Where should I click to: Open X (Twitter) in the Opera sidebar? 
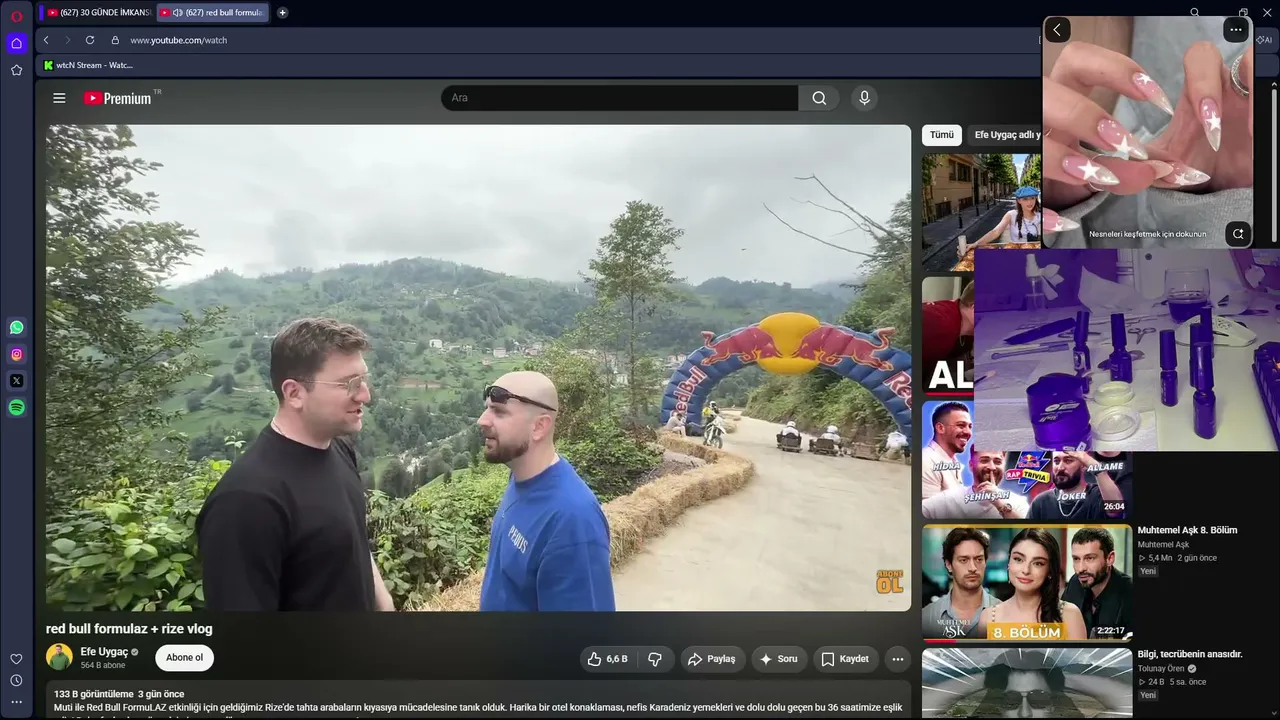click(x=17, y=380)
